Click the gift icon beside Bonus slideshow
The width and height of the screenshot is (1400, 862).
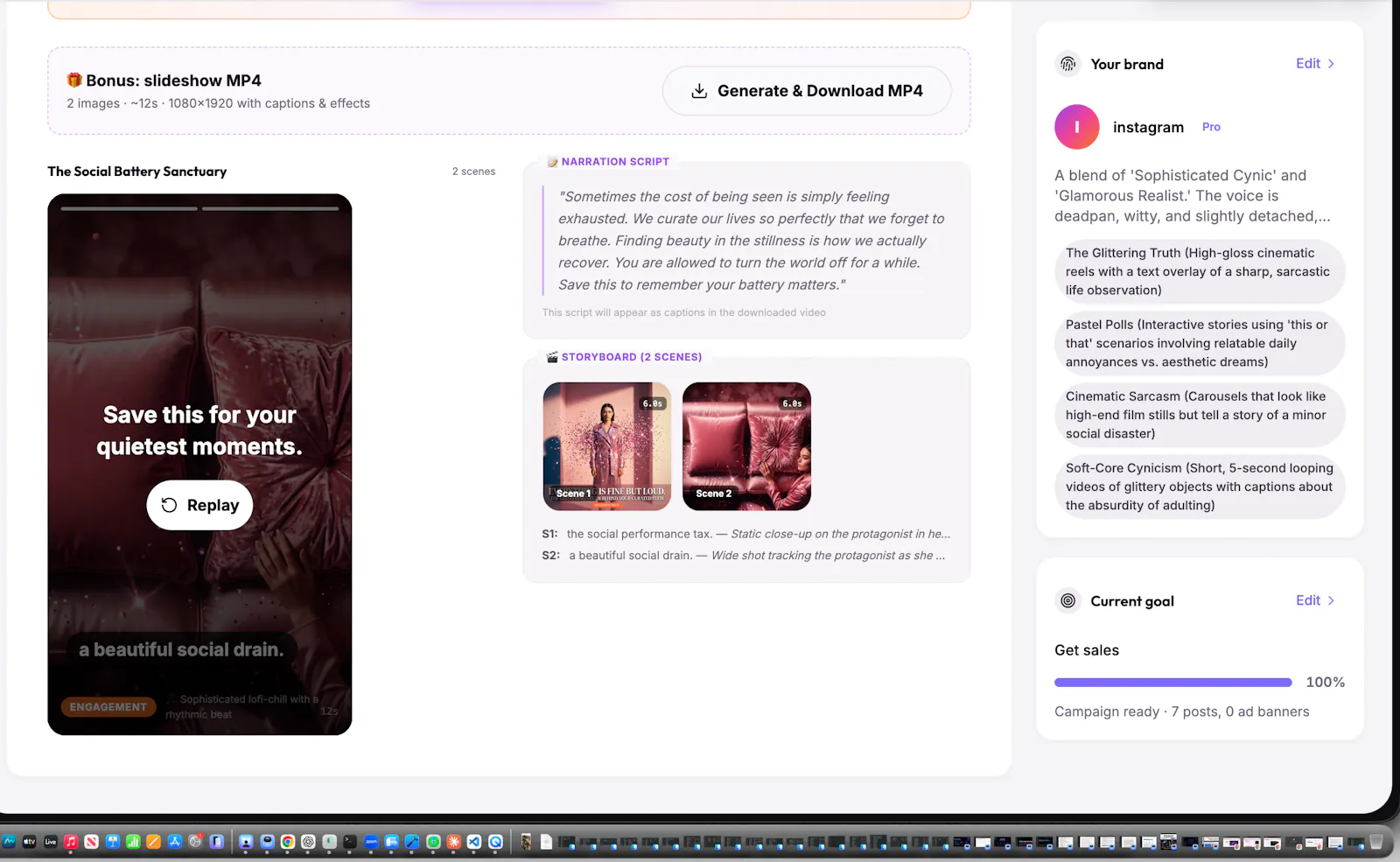pos(74,80)
